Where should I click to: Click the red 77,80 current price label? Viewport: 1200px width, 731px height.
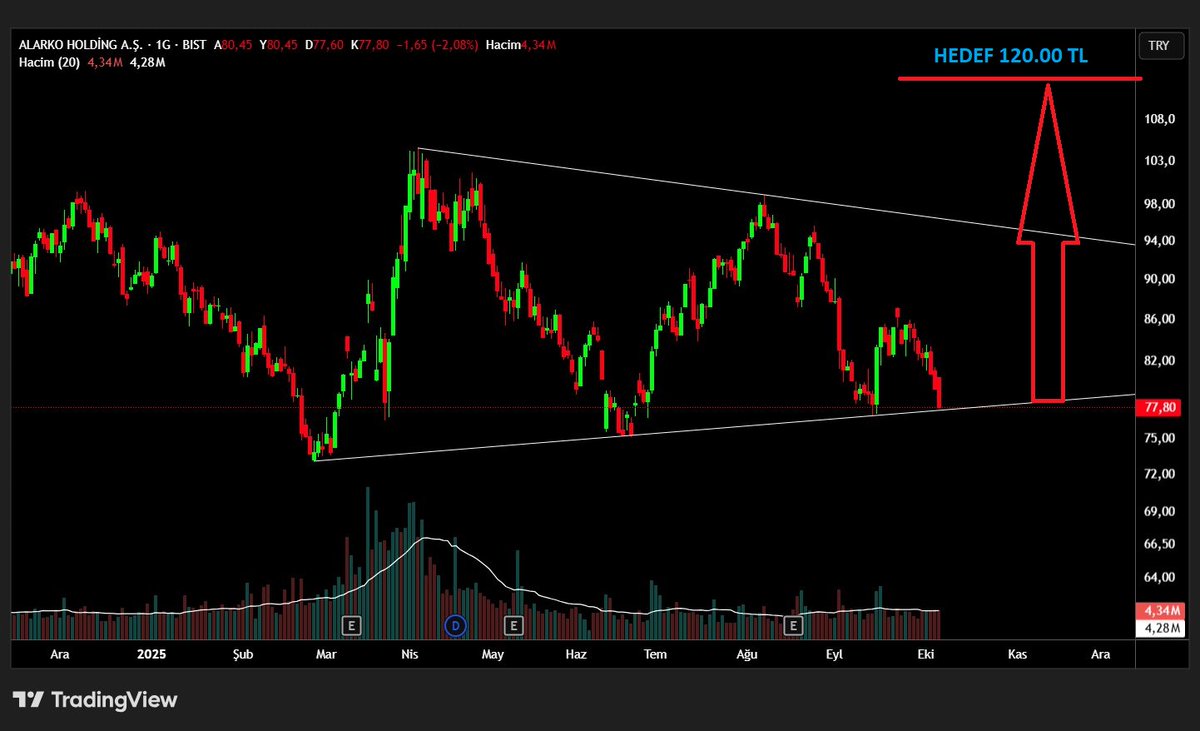click(x=1161, y=407)
